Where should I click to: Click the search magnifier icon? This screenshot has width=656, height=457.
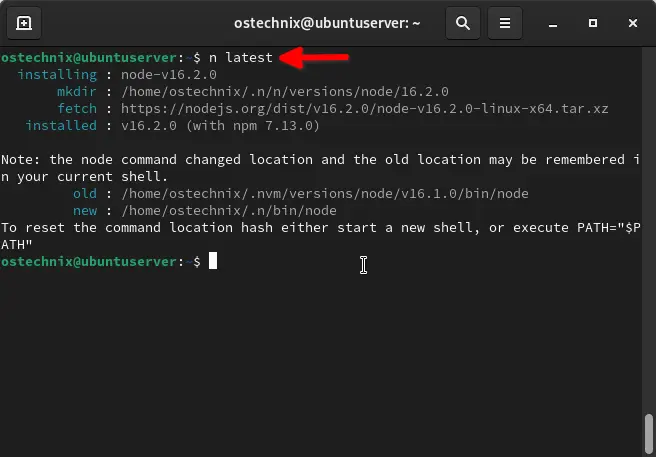click(x=463, y=23)
